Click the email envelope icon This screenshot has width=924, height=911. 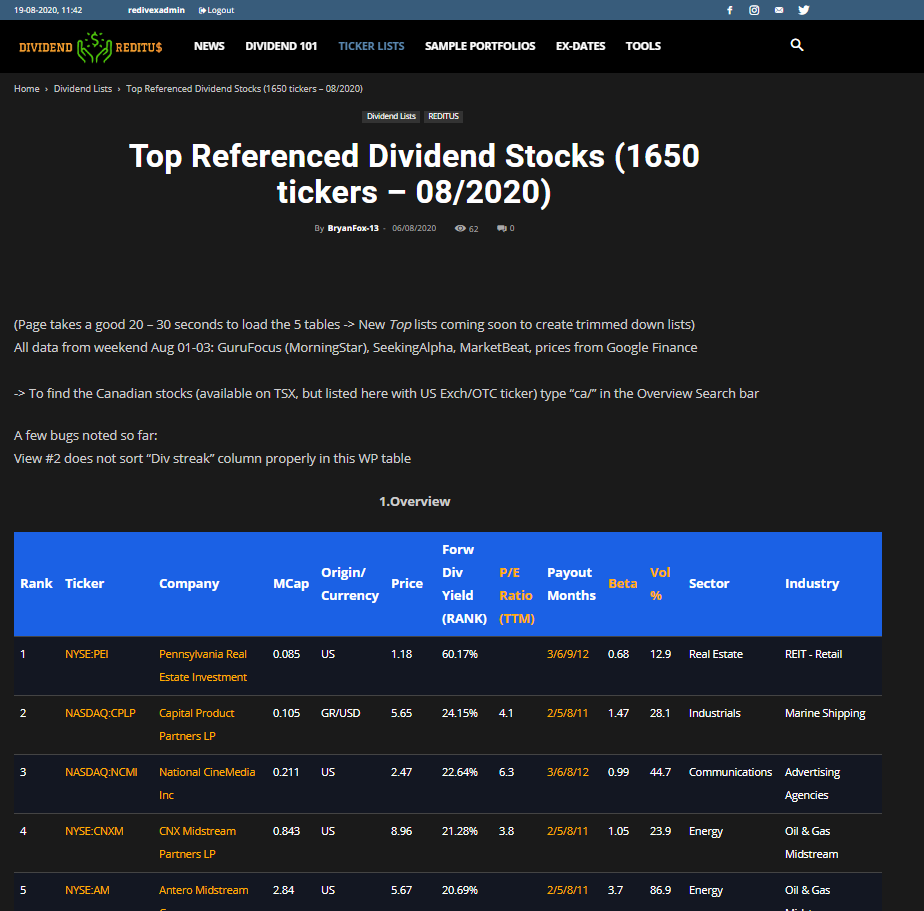click(x=779, y=10)
